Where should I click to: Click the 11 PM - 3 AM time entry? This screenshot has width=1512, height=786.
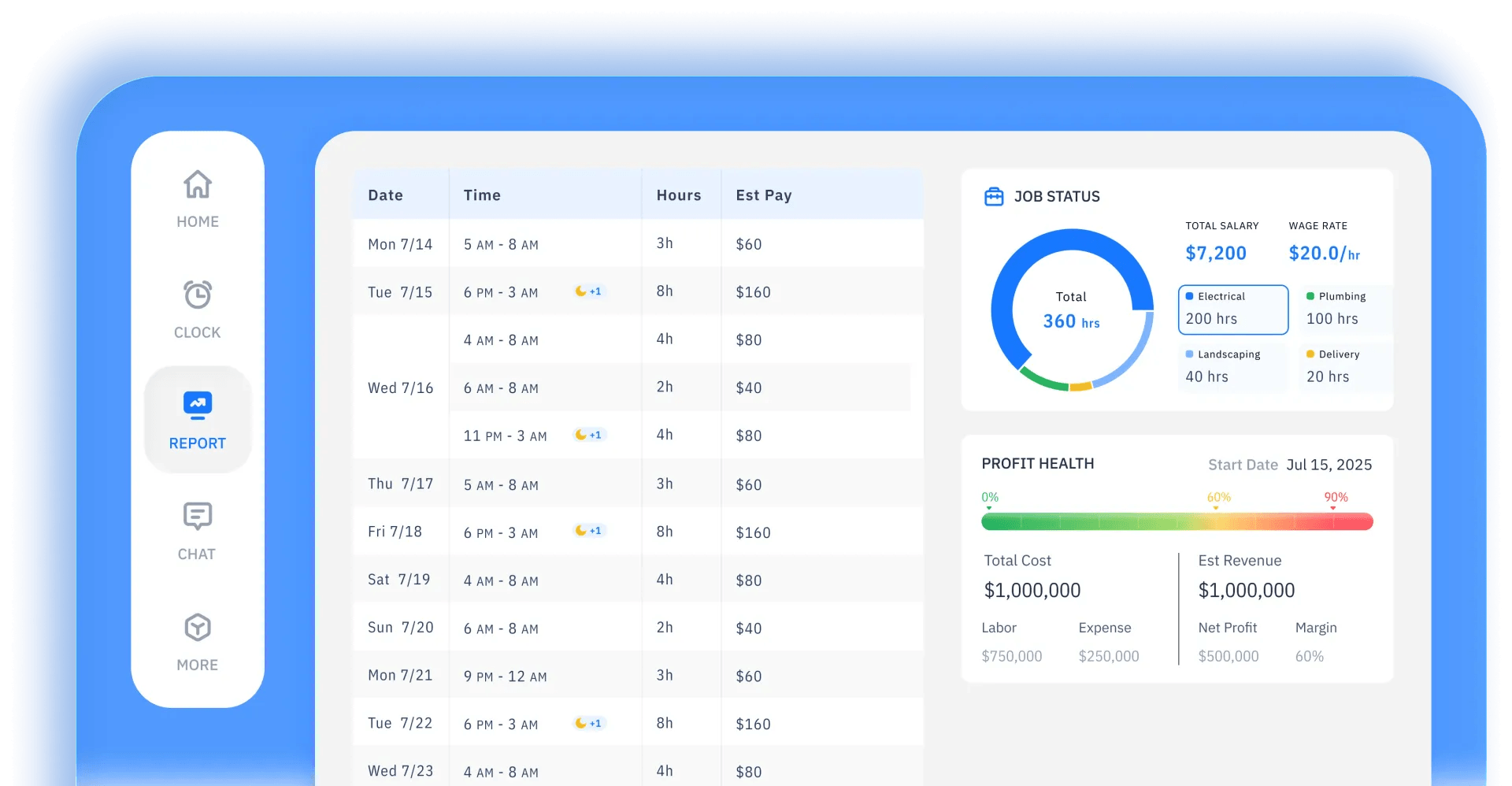point(505,436)
